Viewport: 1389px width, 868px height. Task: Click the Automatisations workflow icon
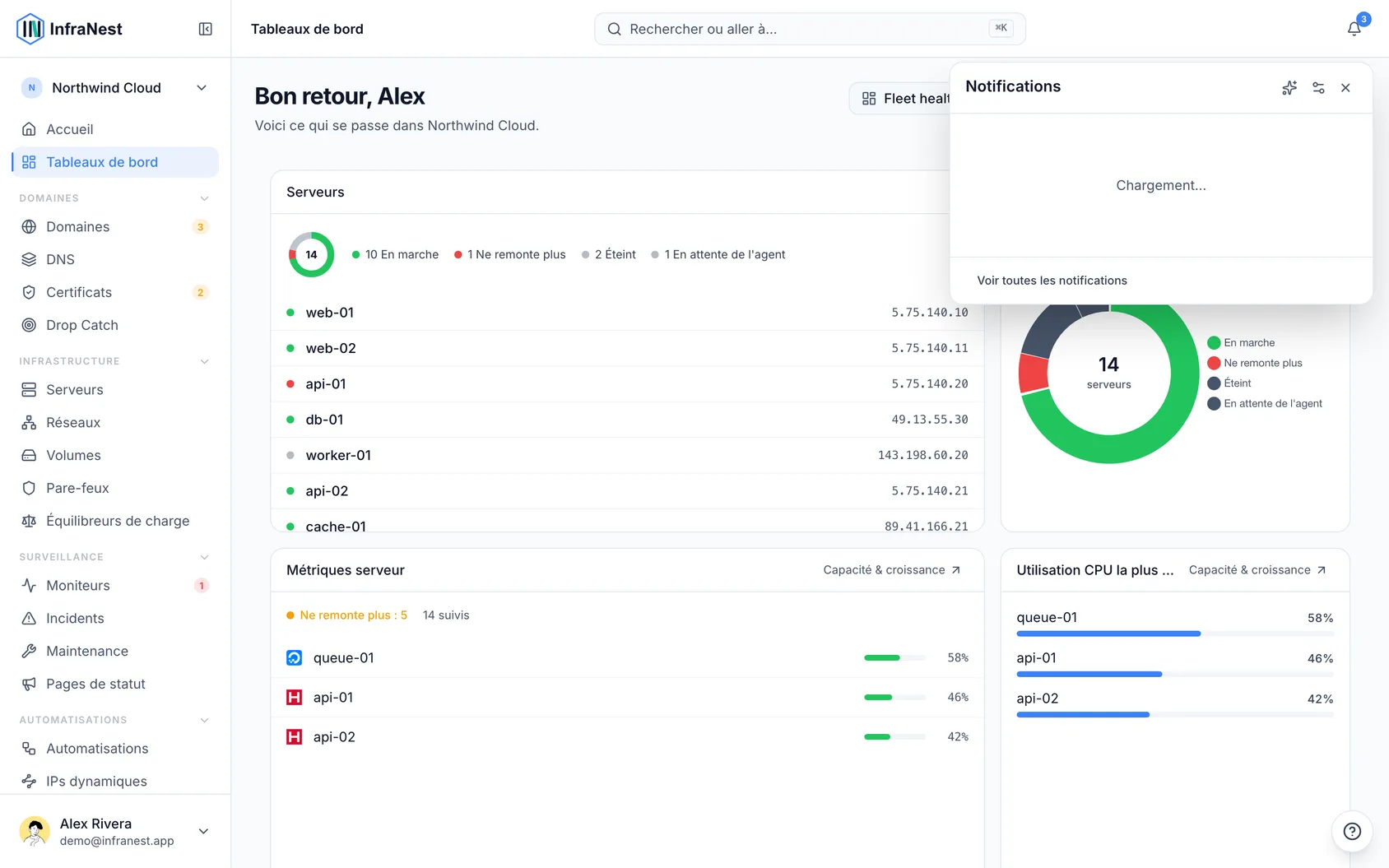29,748
